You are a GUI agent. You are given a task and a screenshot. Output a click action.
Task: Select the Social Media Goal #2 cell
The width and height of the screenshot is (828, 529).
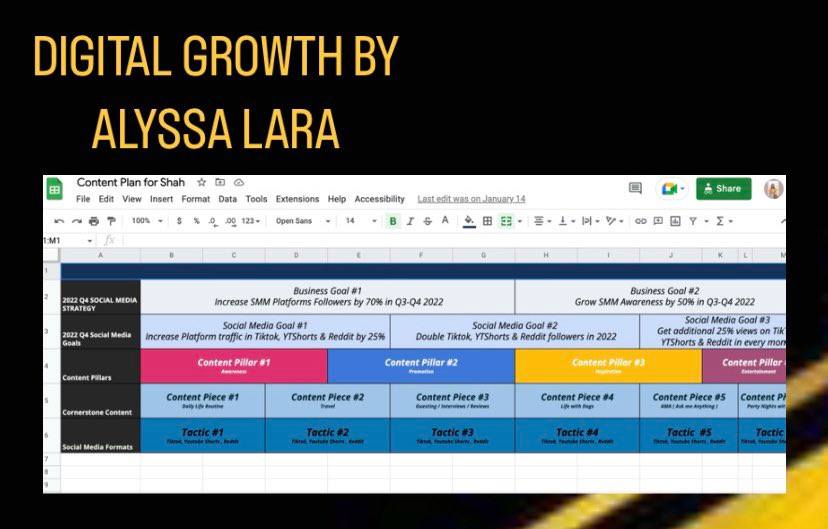(x=515, y=331)
